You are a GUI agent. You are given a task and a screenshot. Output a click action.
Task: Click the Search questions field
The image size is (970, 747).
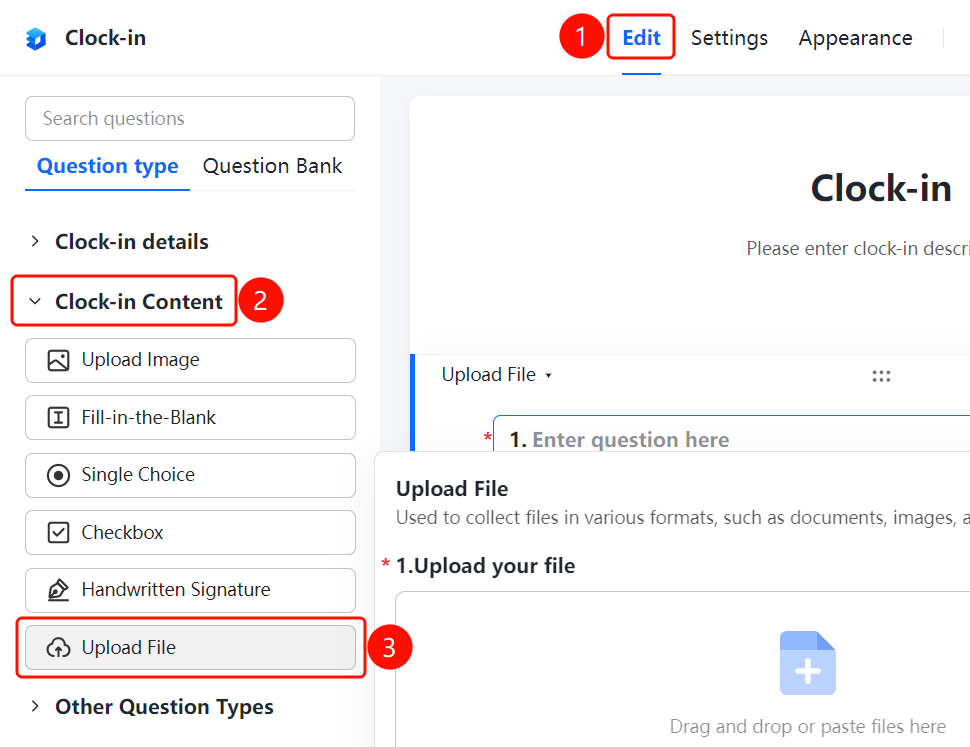tap(190, 119)
